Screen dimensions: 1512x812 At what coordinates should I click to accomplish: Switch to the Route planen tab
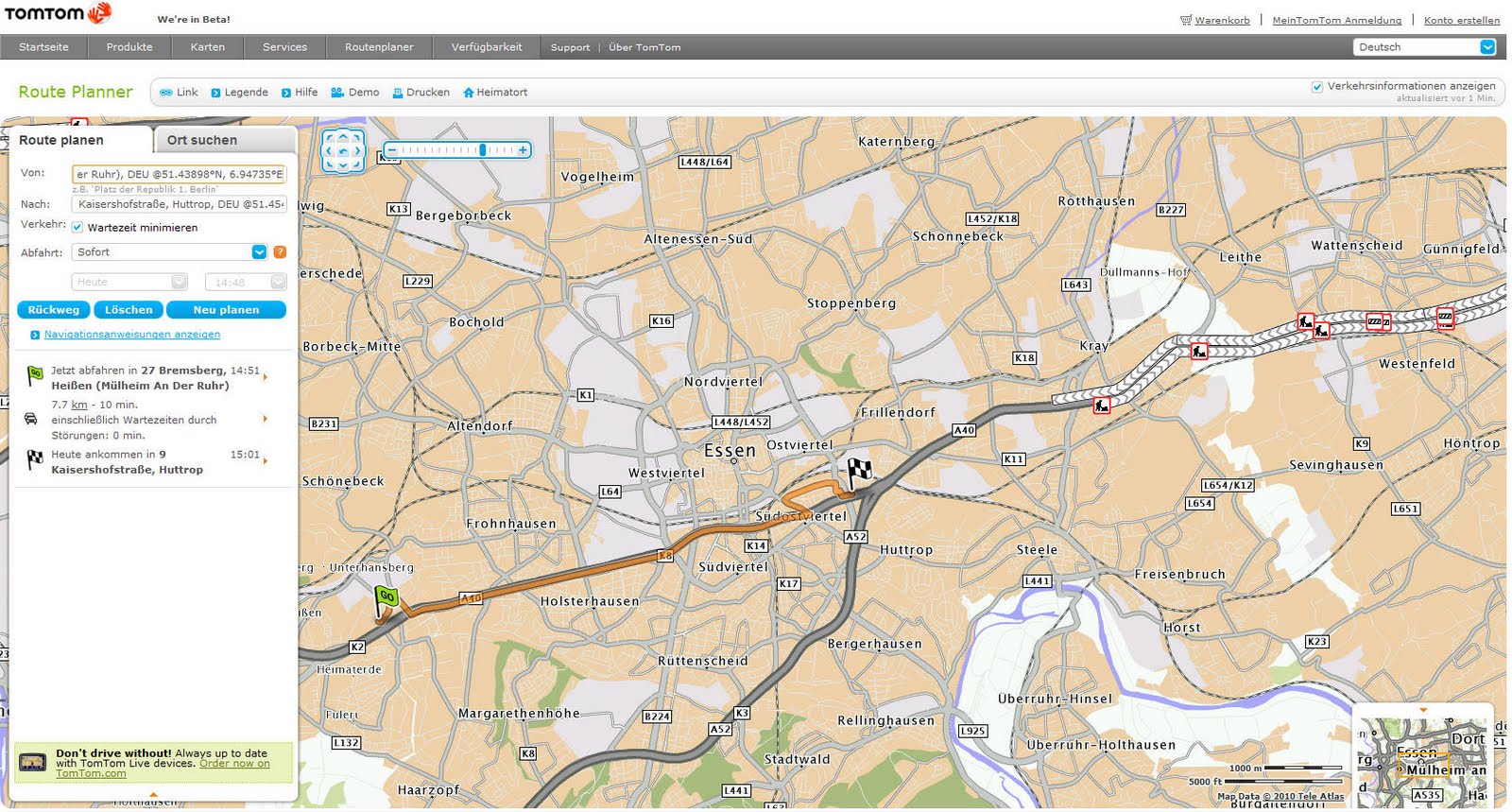[x=80, y=140]
